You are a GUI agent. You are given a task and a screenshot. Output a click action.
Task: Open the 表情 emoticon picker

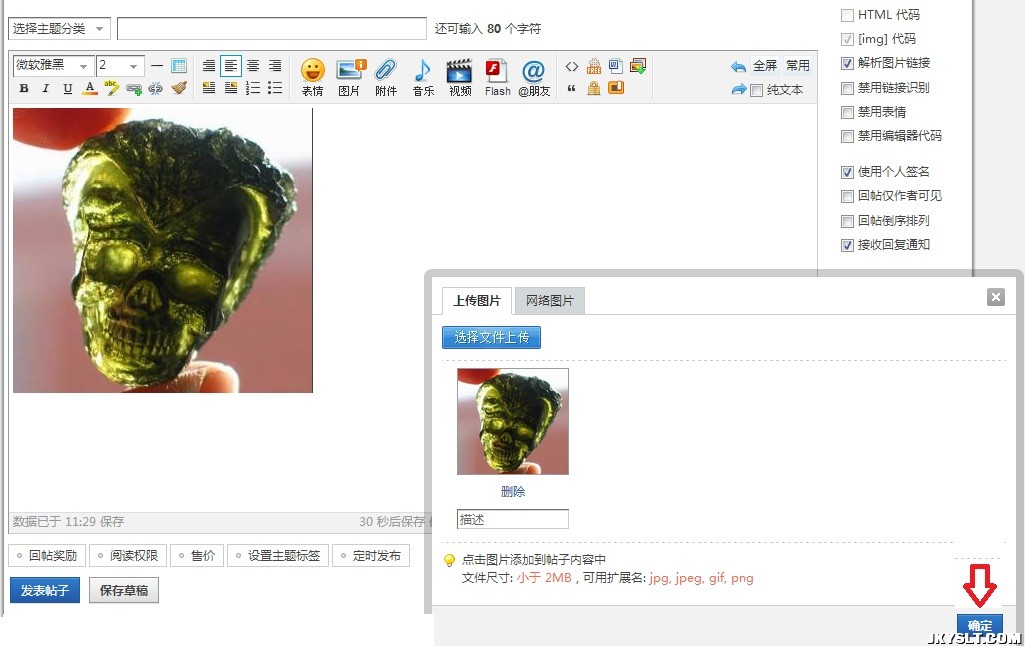(x=313, y=72)
